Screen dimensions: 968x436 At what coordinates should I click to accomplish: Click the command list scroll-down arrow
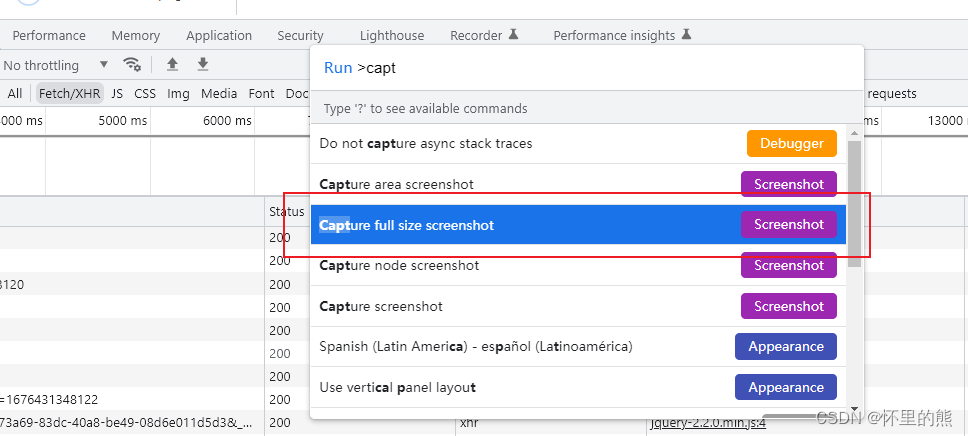click(x=854, y=408)
